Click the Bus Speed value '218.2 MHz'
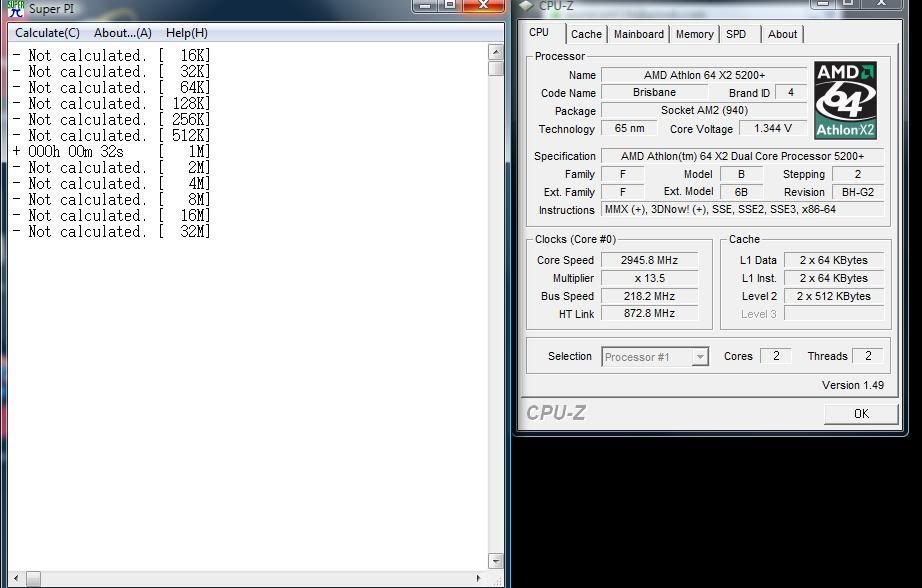 (649, 296)
